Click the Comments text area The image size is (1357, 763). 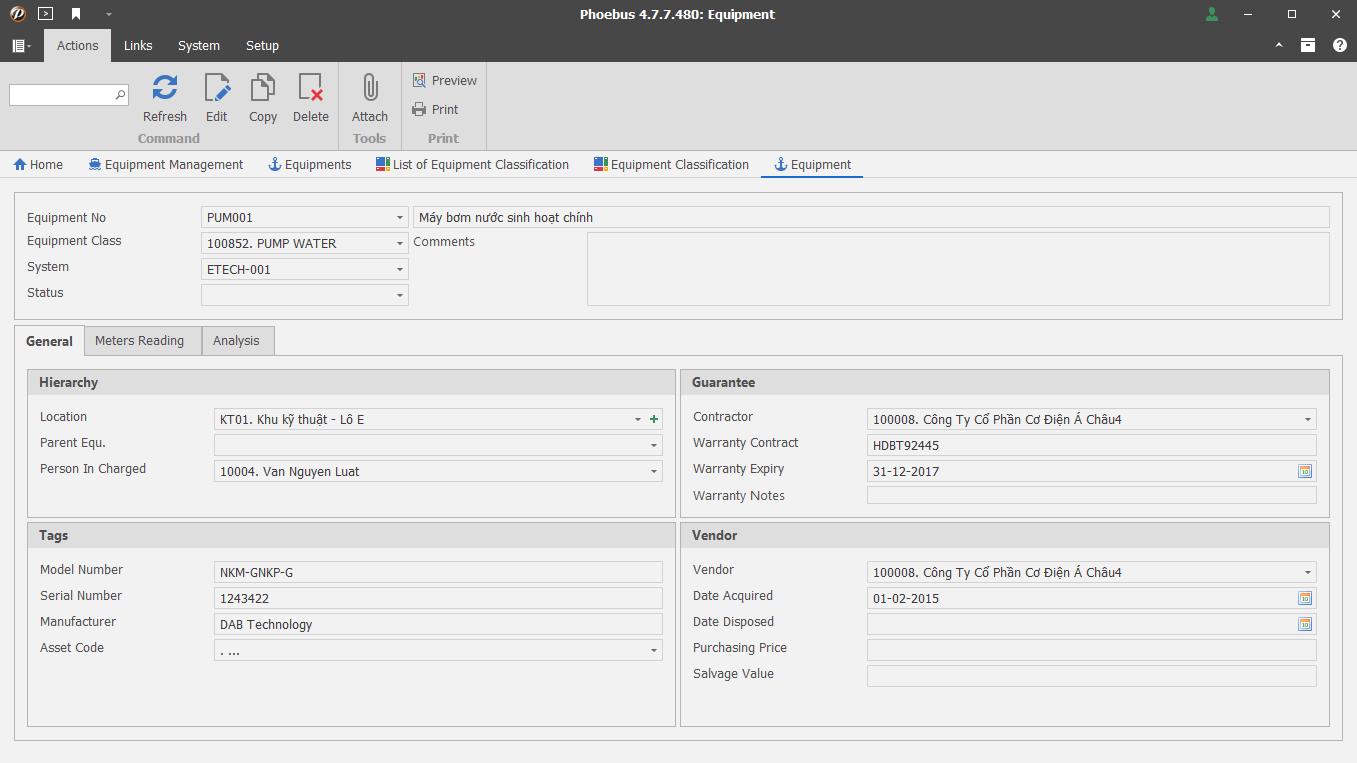pos(958,269)
